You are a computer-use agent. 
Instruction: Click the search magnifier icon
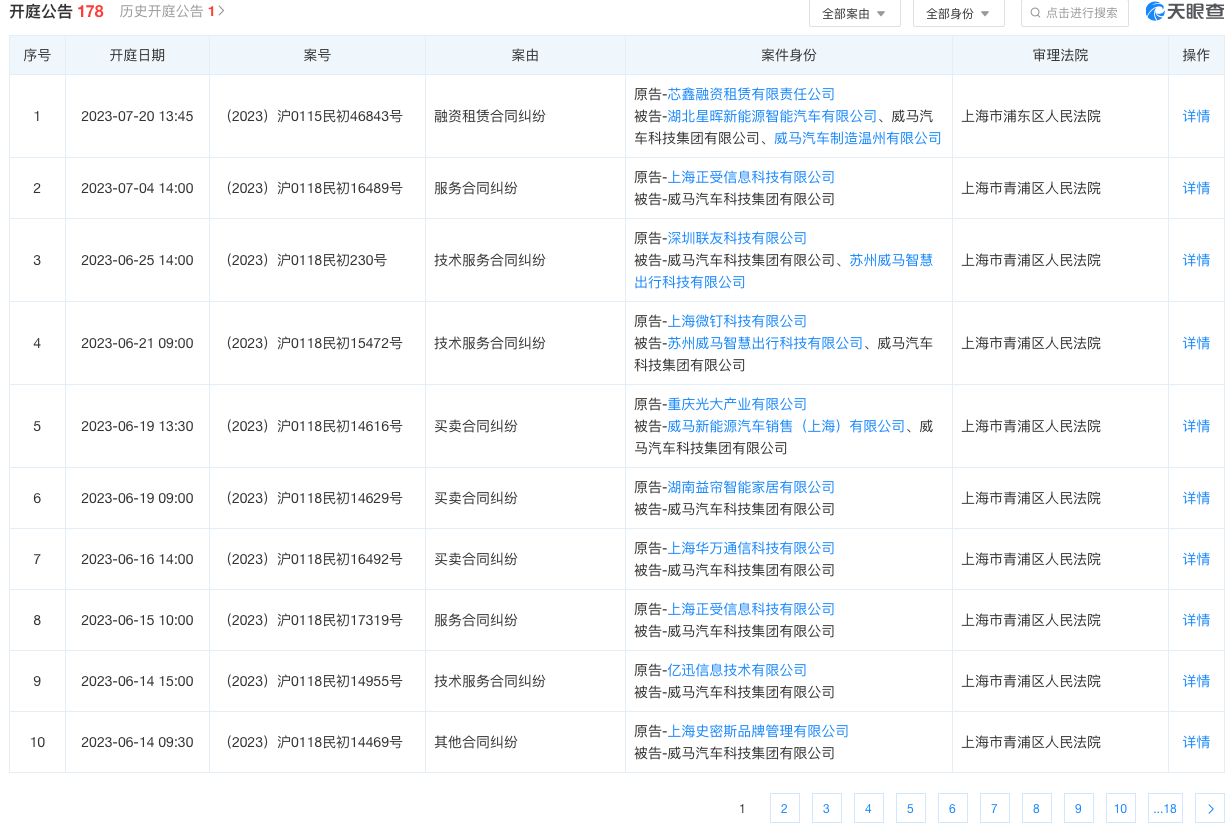pos(1036,13)
